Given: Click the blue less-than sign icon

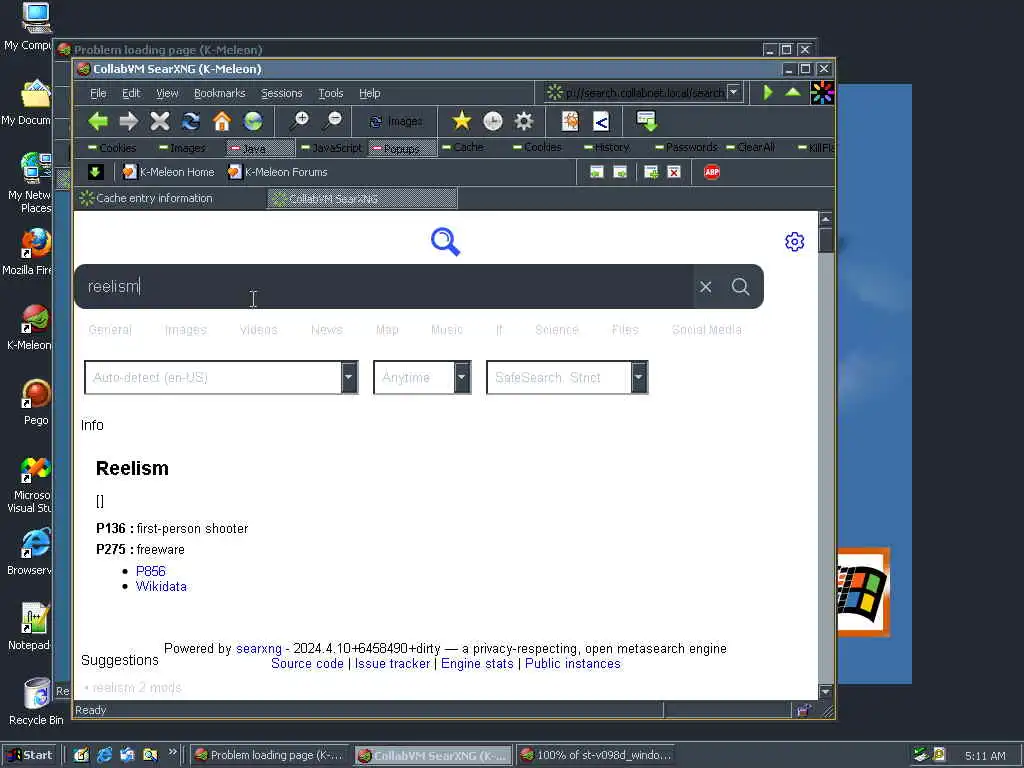Looking at the screenshot, I should (601, 121).
